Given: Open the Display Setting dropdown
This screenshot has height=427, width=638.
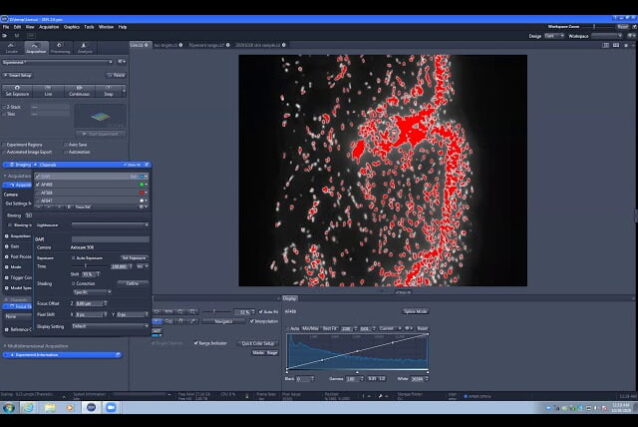Looking at the screenshot, I should click(108, 326).
